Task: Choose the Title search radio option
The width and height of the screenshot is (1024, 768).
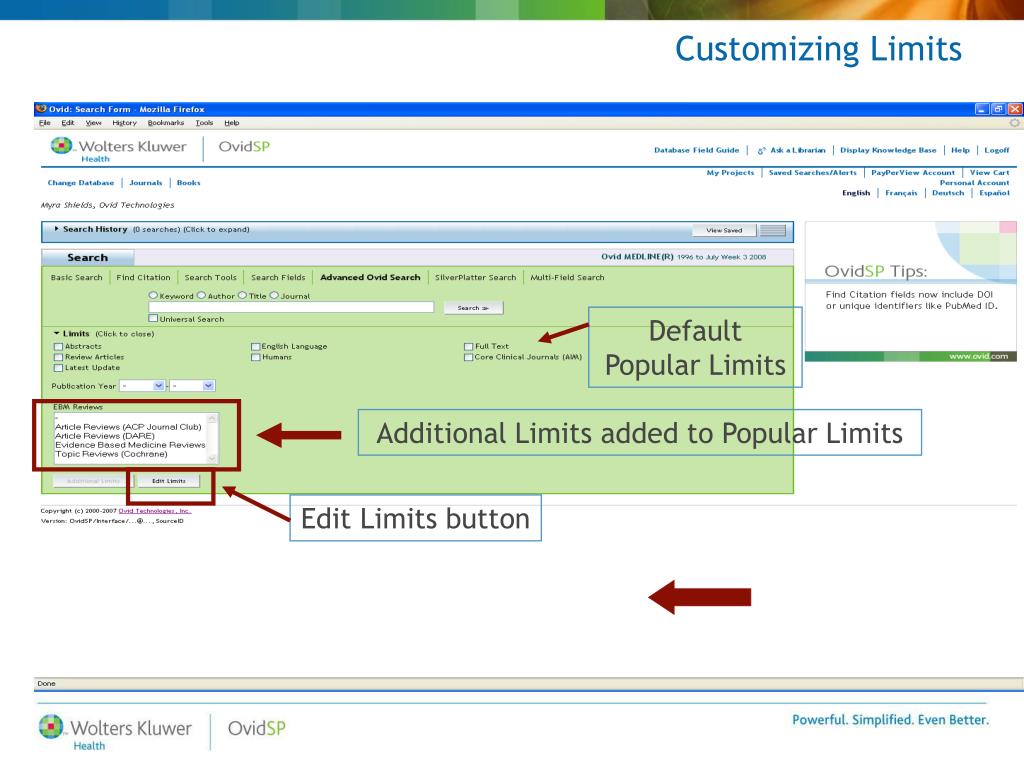Action: pos(242,295)
